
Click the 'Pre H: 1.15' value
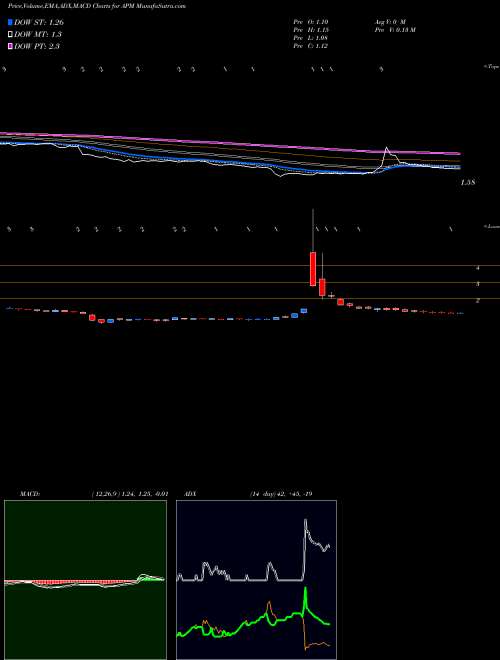[x=311, y=30]
